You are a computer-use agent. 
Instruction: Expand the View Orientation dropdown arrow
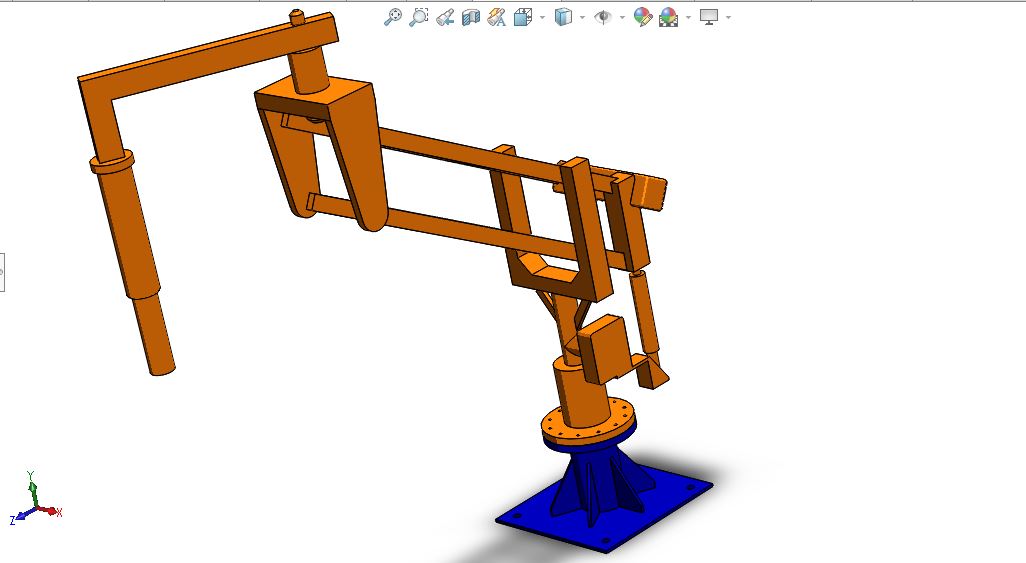(542, 17)
